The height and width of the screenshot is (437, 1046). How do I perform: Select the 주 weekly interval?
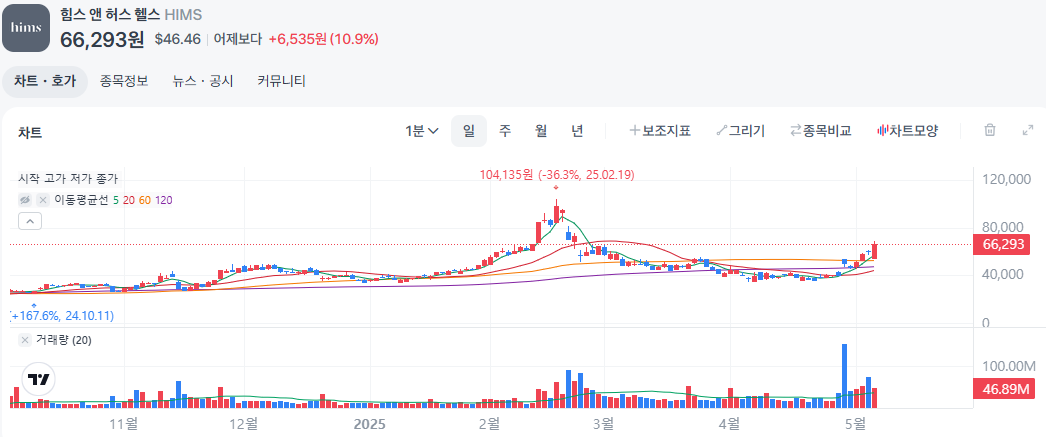(x=505, y=131)
